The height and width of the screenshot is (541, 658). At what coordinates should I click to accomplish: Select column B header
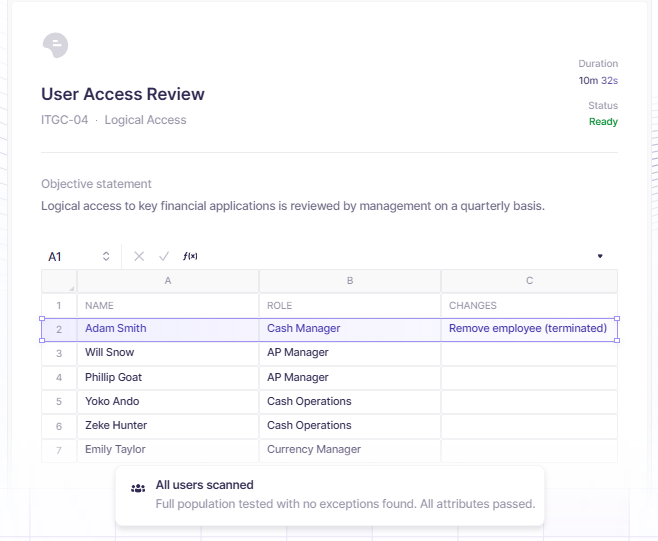click(350, 281)
